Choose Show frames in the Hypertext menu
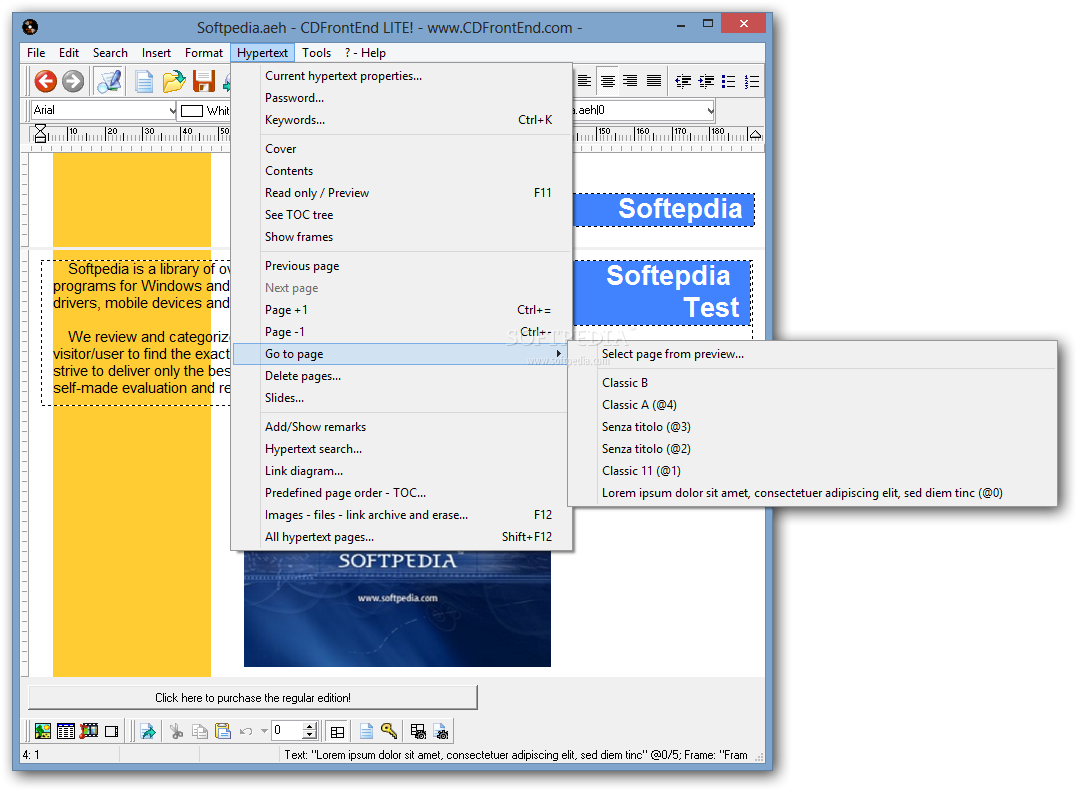The width and height of the screenshot is (1078, 791). 402,237
